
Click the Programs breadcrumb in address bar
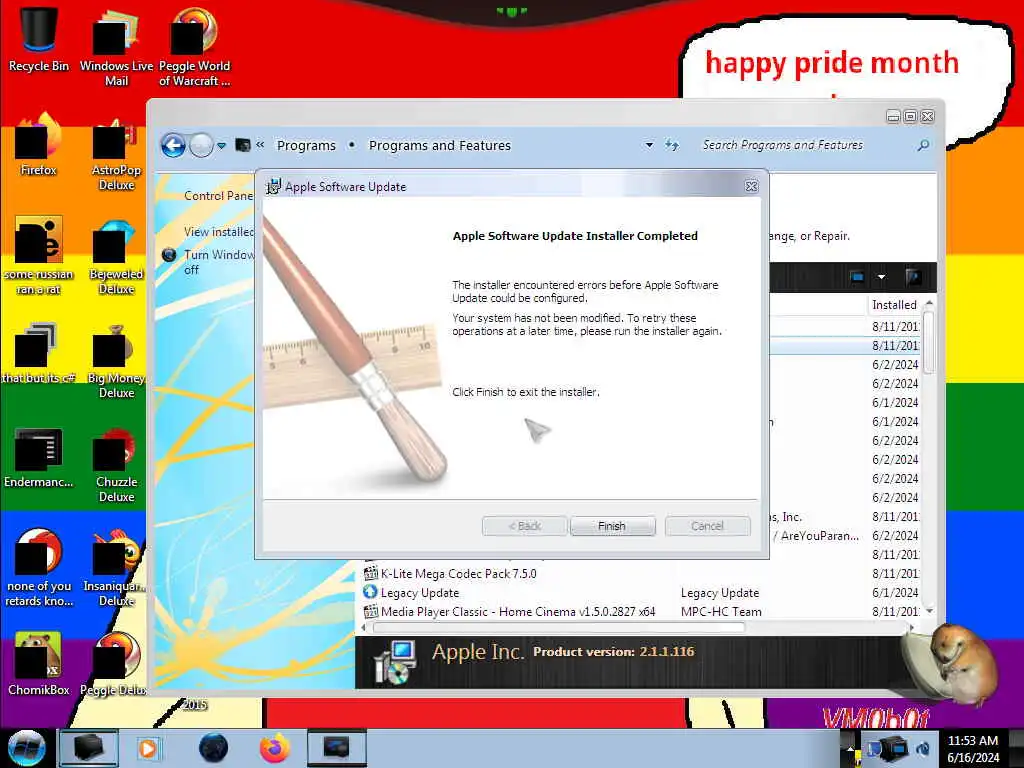[306, 145]
